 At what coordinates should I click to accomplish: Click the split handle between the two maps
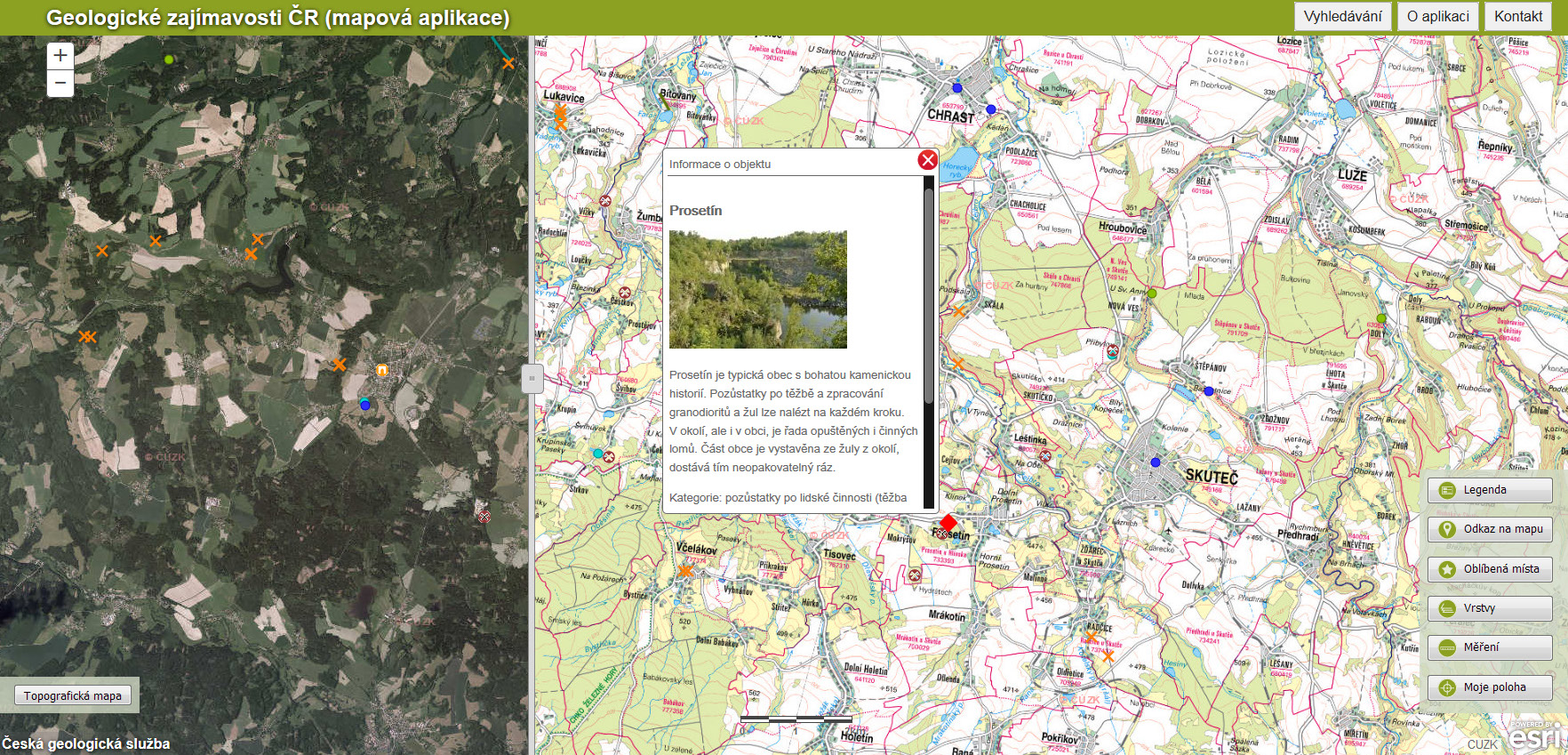click(532, 378)
